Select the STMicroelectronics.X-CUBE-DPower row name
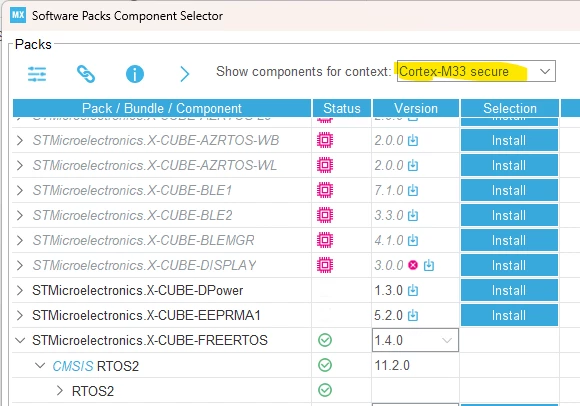The width and height of the screenshot is (580, 406). click(138, 290)
